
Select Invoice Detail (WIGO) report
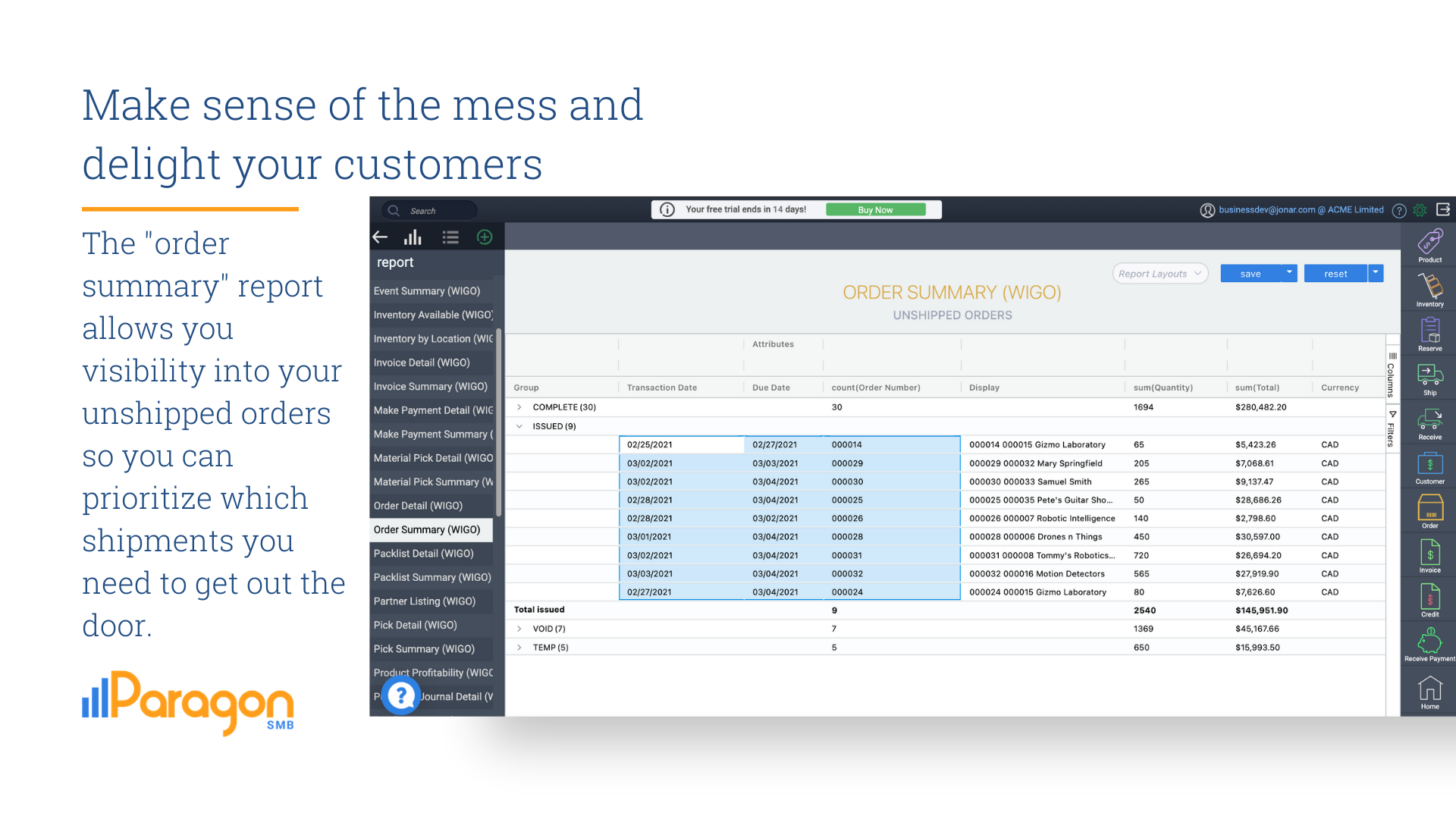click(x=431, y=362)
